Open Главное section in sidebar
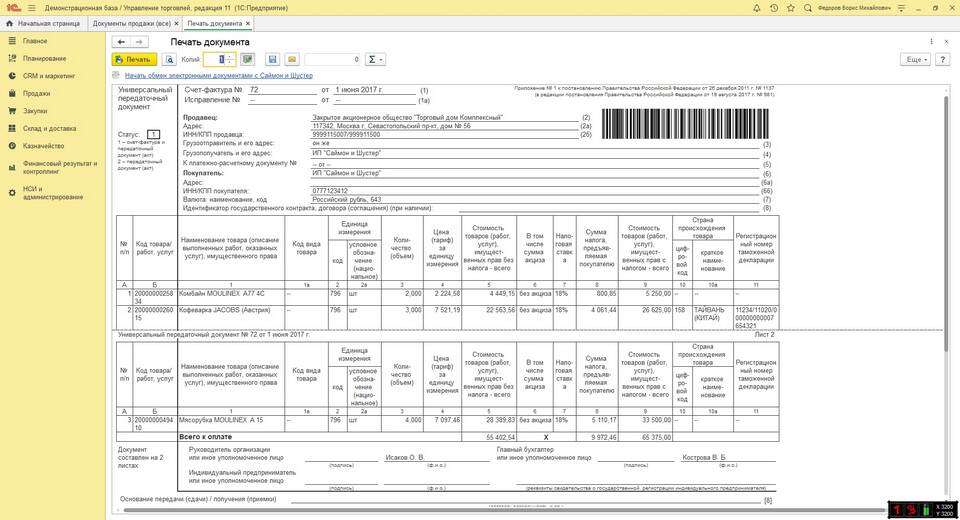This screenshot has width=960, height=520. tap(35, 41)
